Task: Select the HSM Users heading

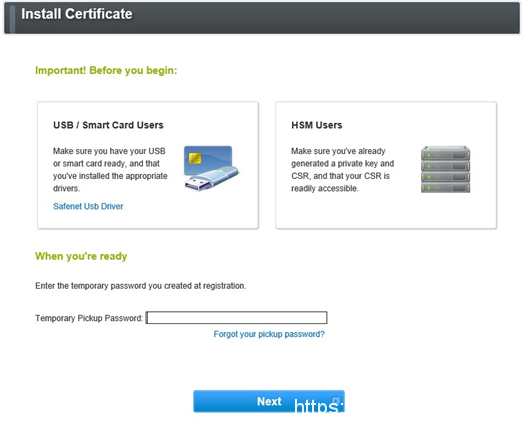Action: point(316,125)
